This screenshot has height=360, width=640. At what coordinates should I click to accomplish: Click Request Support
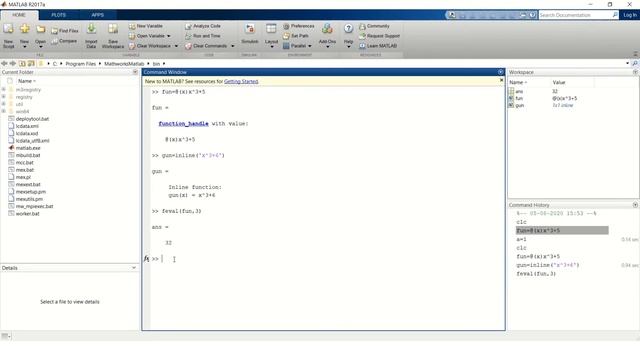[x=380, y=36]
